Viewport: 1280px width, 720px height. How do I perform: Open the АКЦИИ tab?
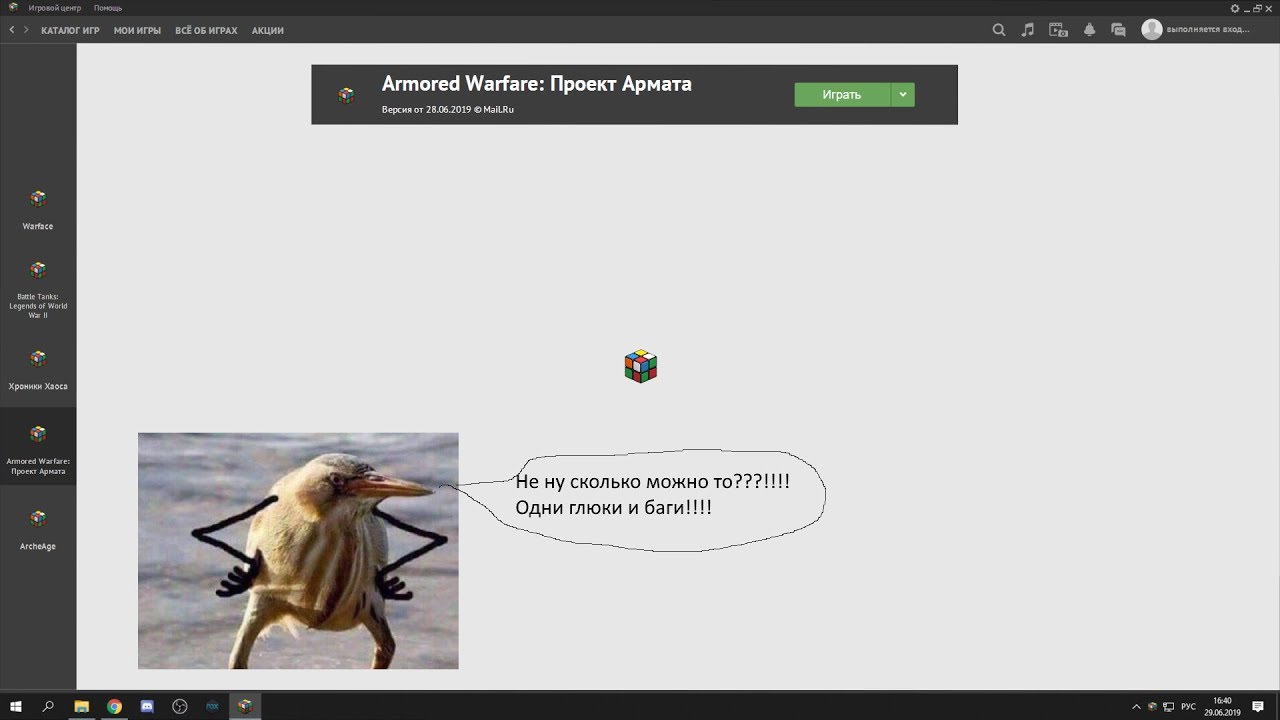(268, 30)
